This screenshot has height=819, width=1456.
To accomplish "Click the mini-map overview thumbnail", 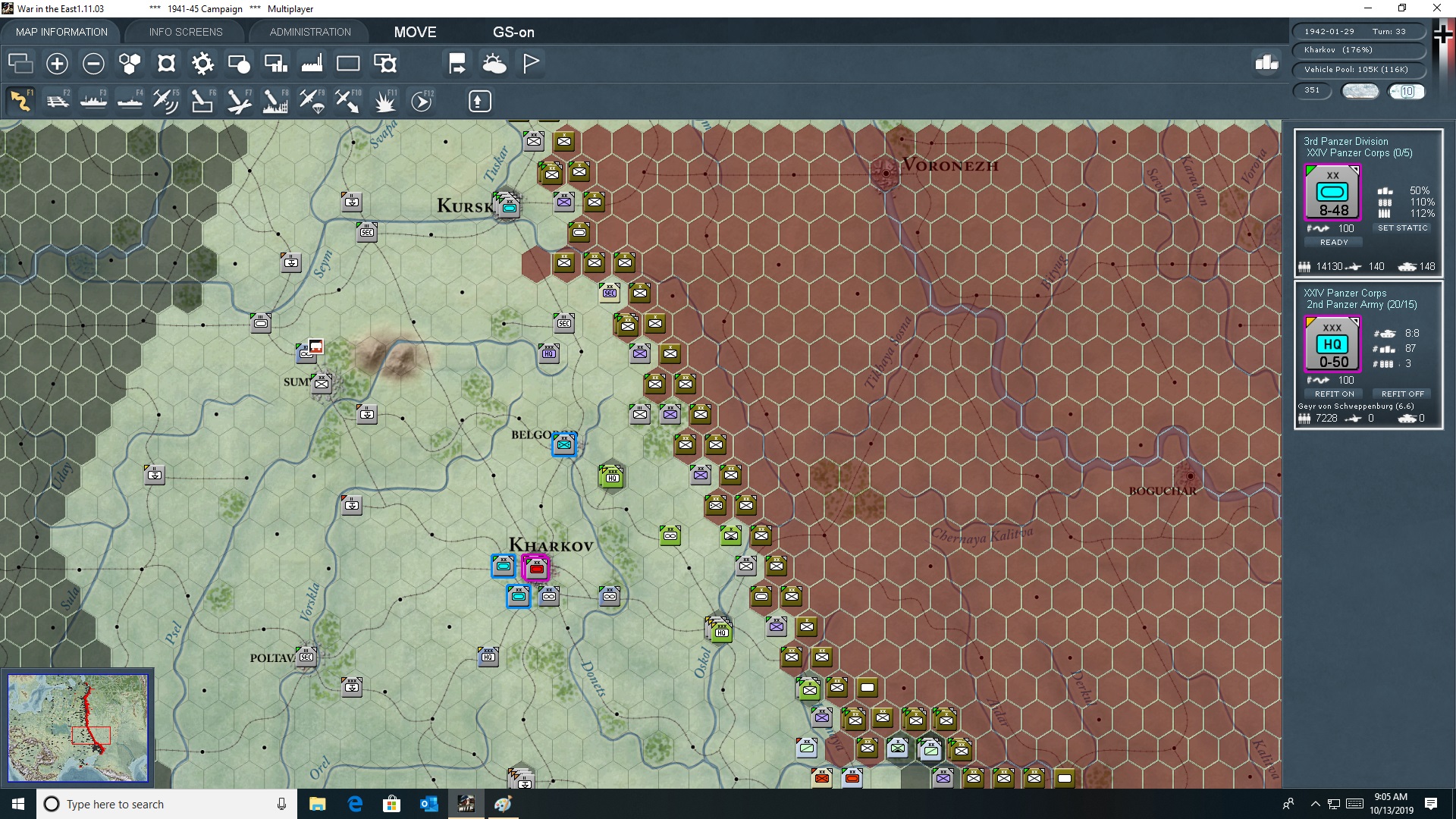I will tap(77, 728).
